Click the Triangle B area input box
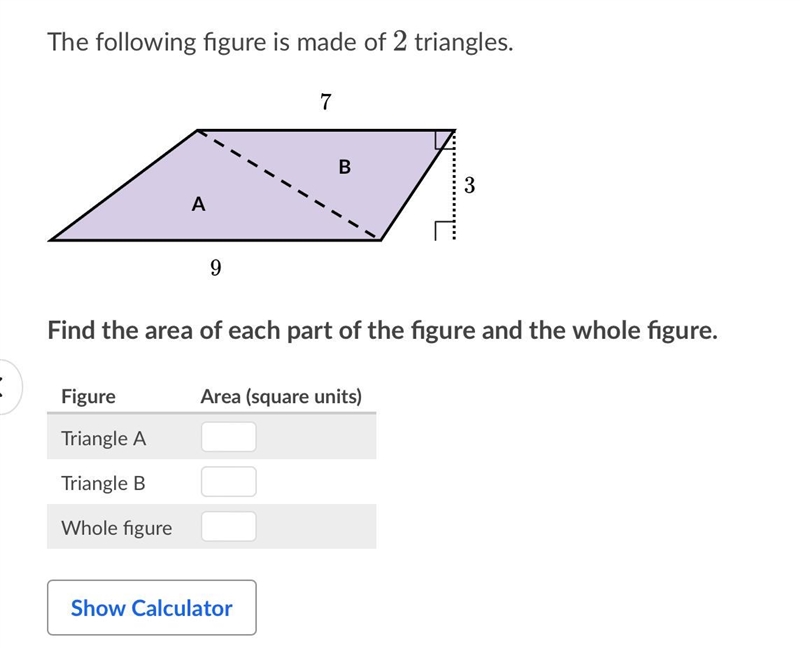 tap(229, 482)
